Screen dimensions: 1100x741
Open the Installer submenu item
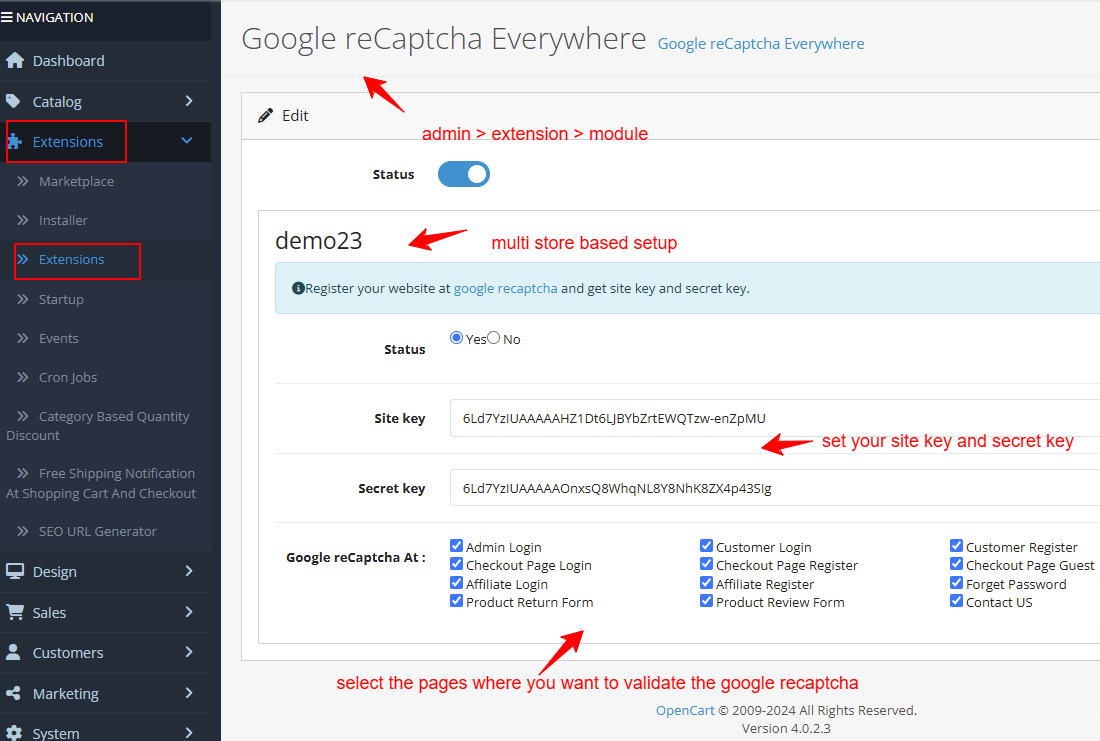105,220
